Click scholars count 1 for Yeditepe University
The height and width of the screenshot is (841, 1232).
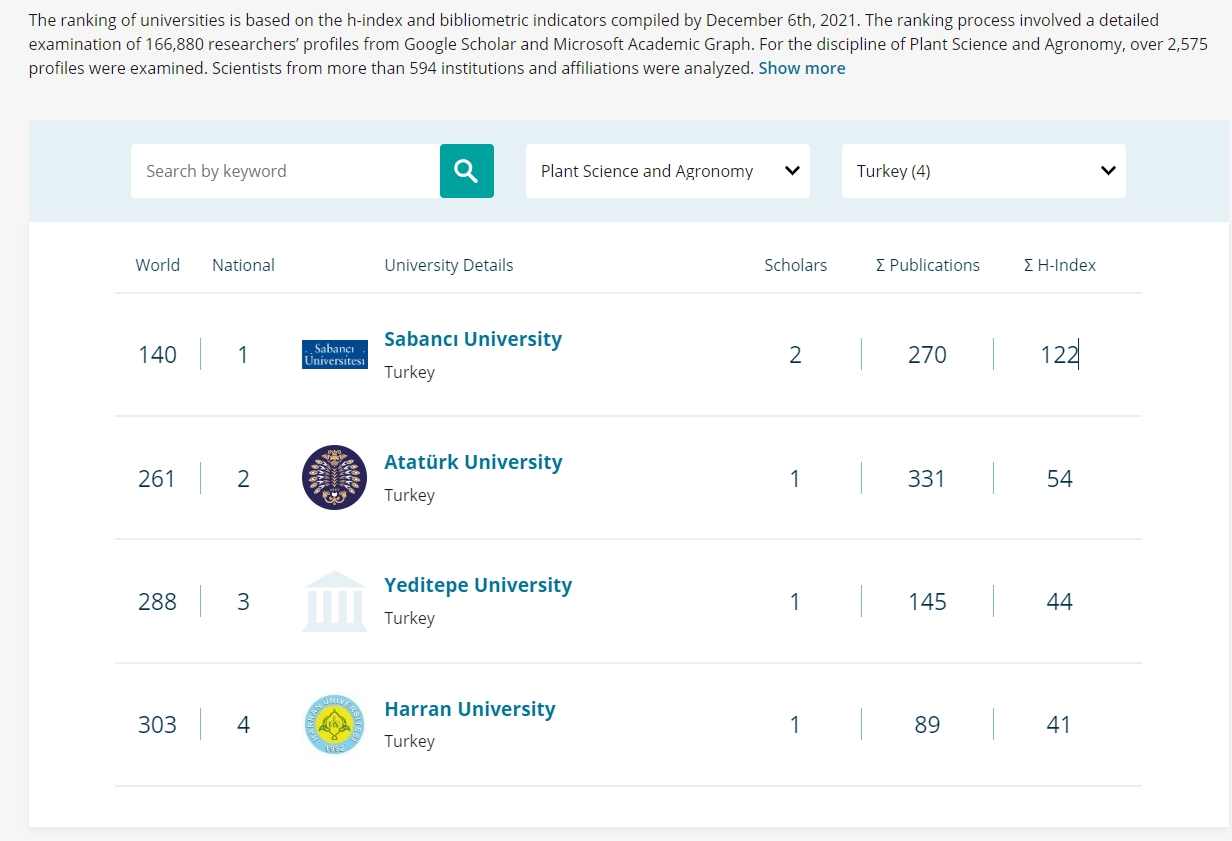(x=795, y=602)
